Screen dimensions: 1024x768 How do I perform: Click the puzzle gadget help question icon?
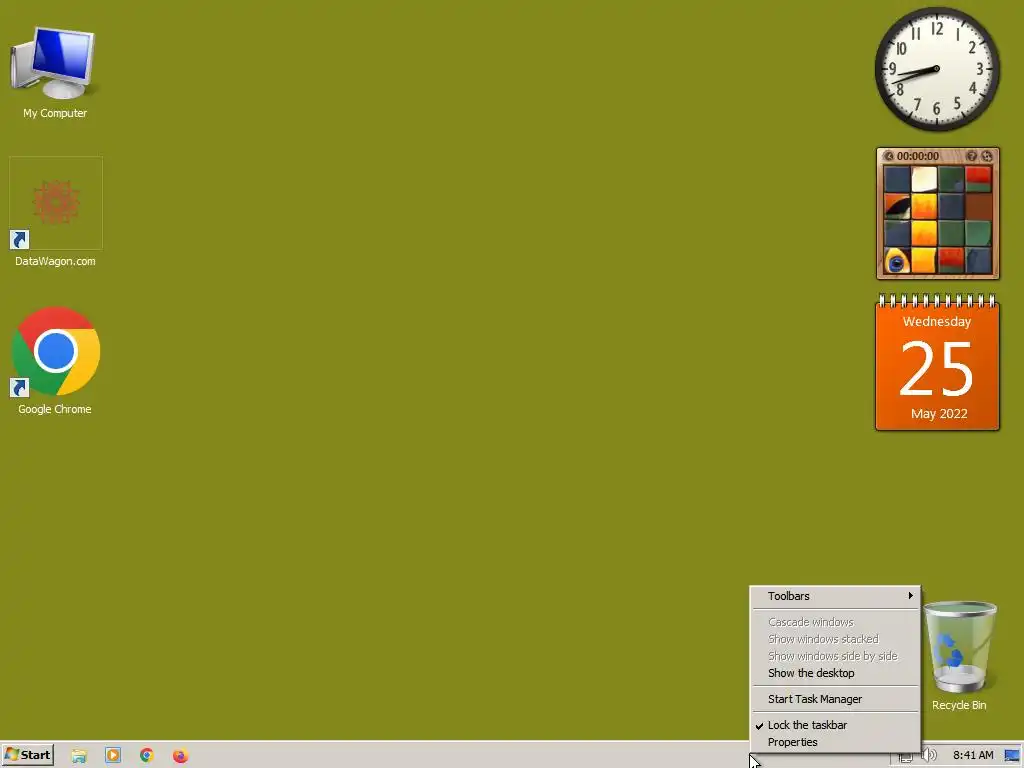tap(972, 156)
